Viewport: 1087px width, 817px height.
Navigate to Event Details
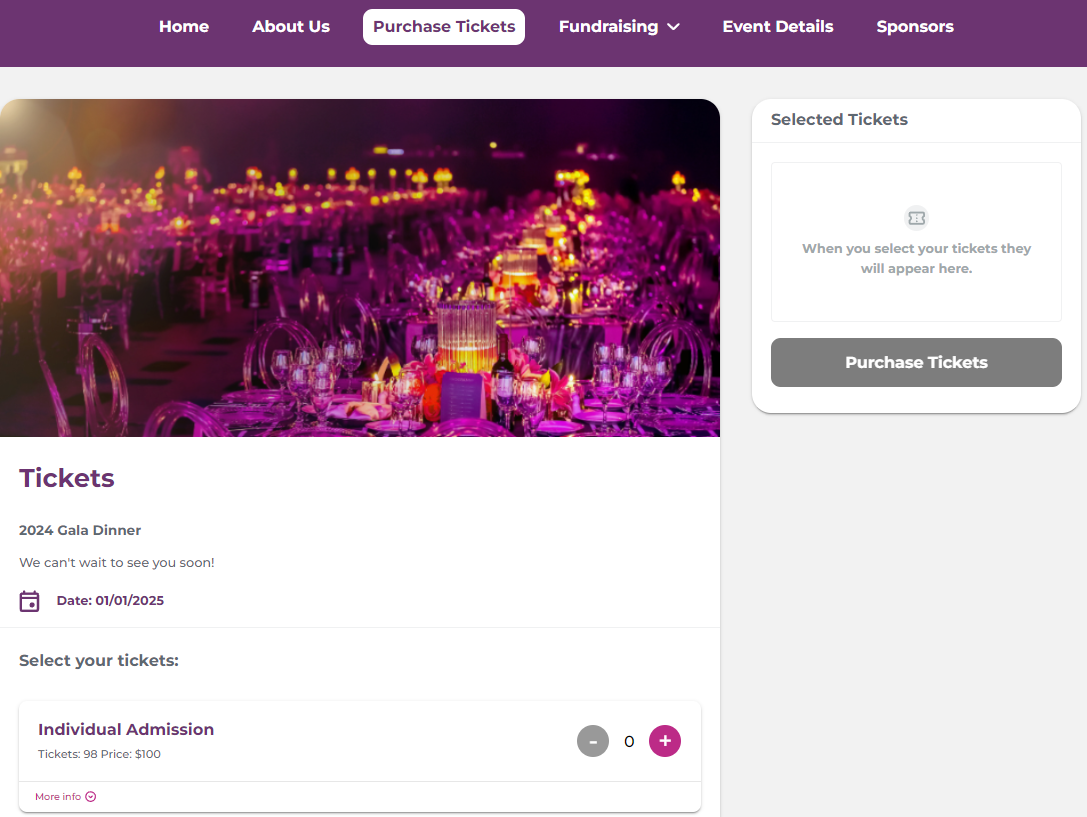778,27
